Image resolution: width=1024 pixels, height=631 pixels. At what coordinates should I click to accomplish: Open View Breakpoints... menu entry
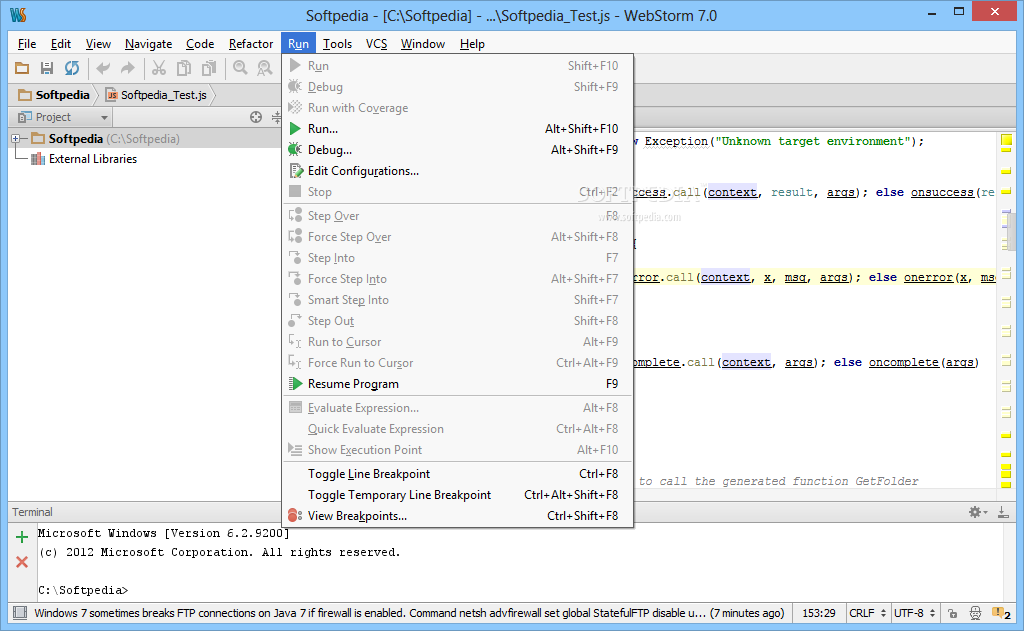[x=458, y=515]
